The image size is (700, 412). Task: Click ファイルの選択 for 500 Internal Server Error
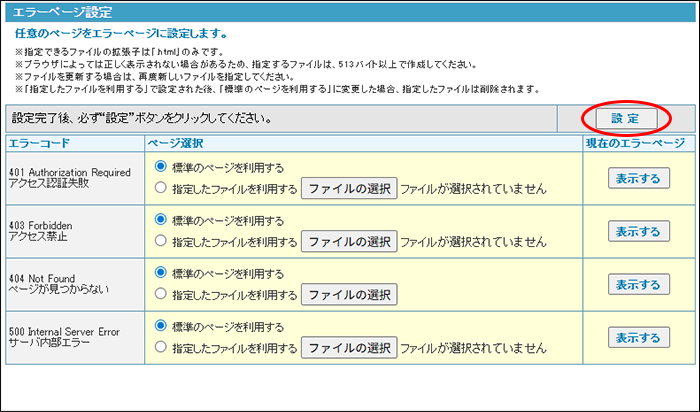(349, 347)
